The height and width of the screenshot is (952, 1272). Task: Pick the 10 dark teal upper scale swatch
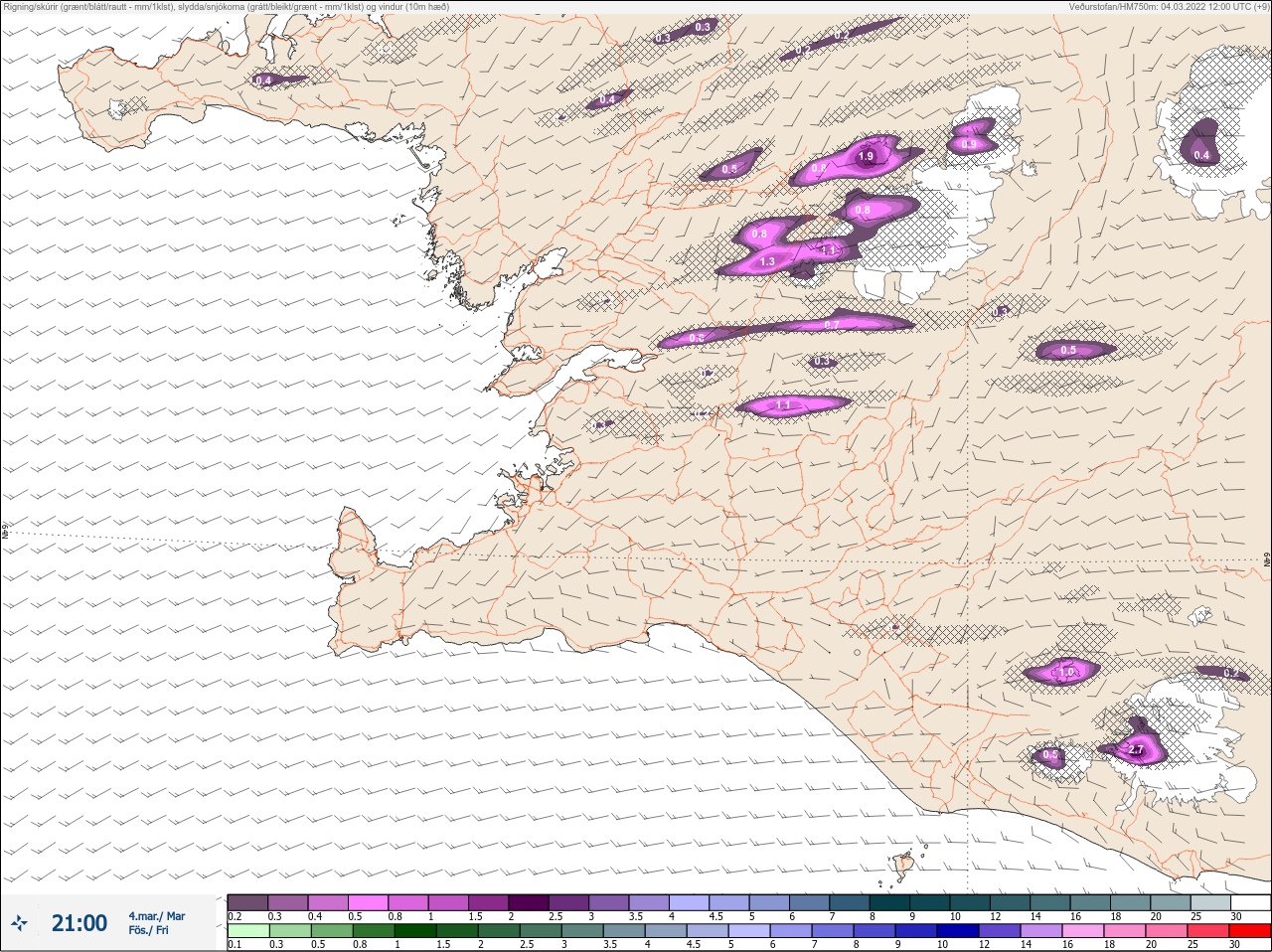[971, 902]
